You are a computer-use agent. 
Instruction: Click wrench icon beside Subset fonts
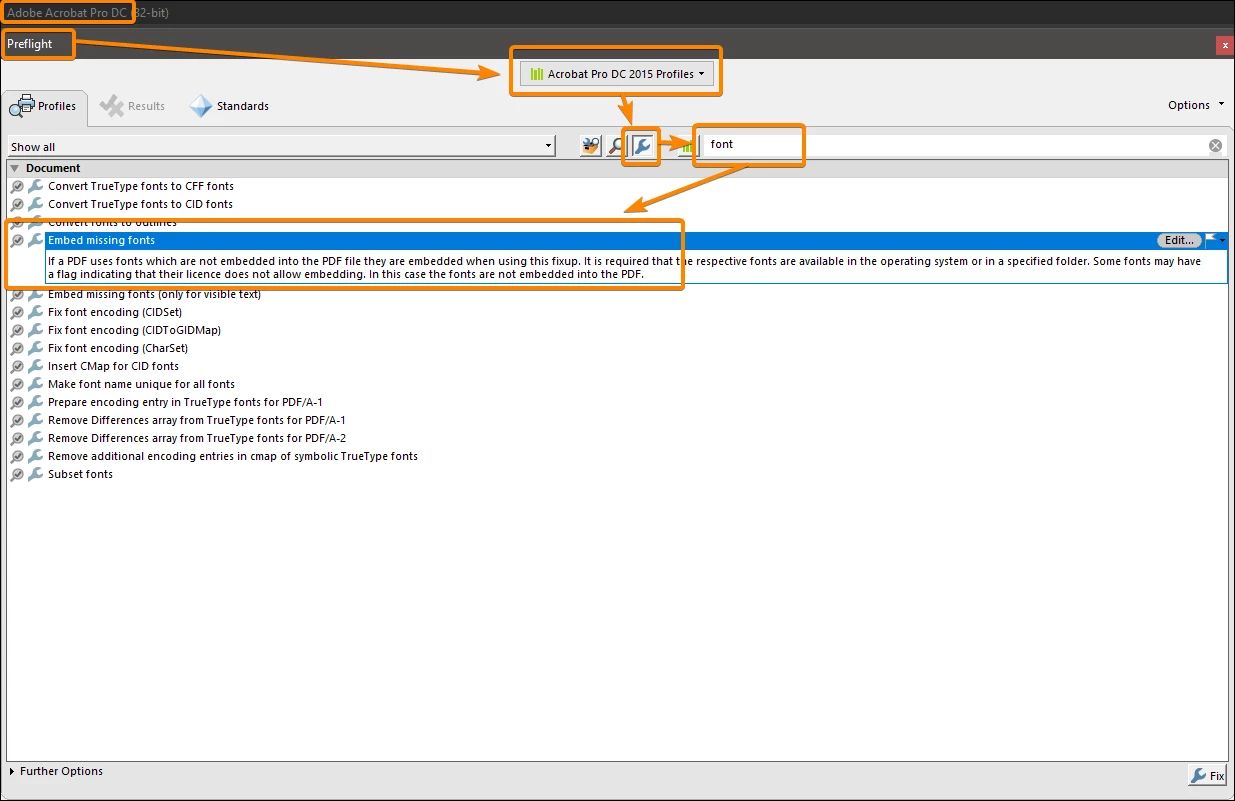coord(35,474)
